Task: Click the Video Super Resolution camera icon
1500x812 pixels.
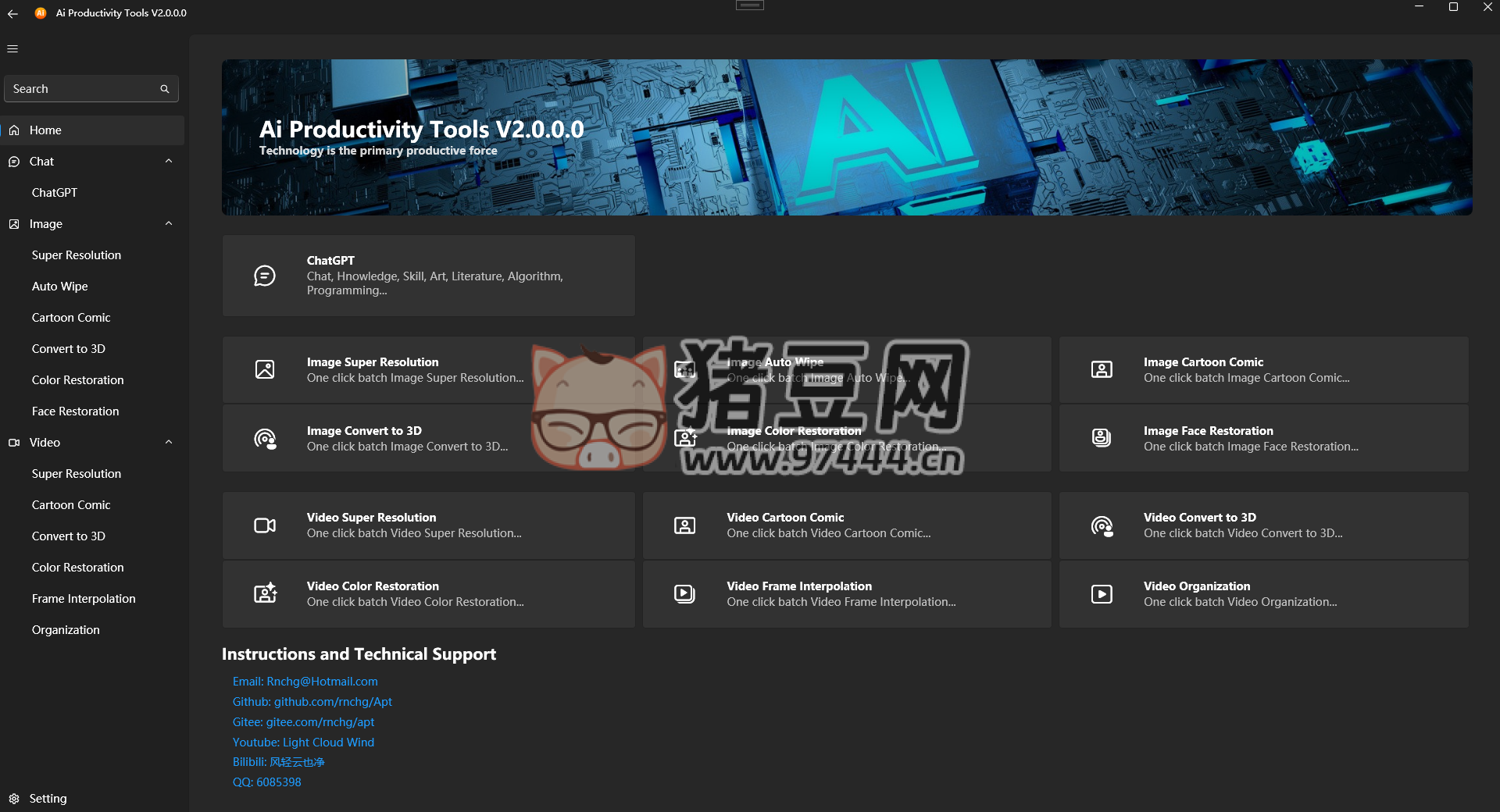Action: (265, 525)
